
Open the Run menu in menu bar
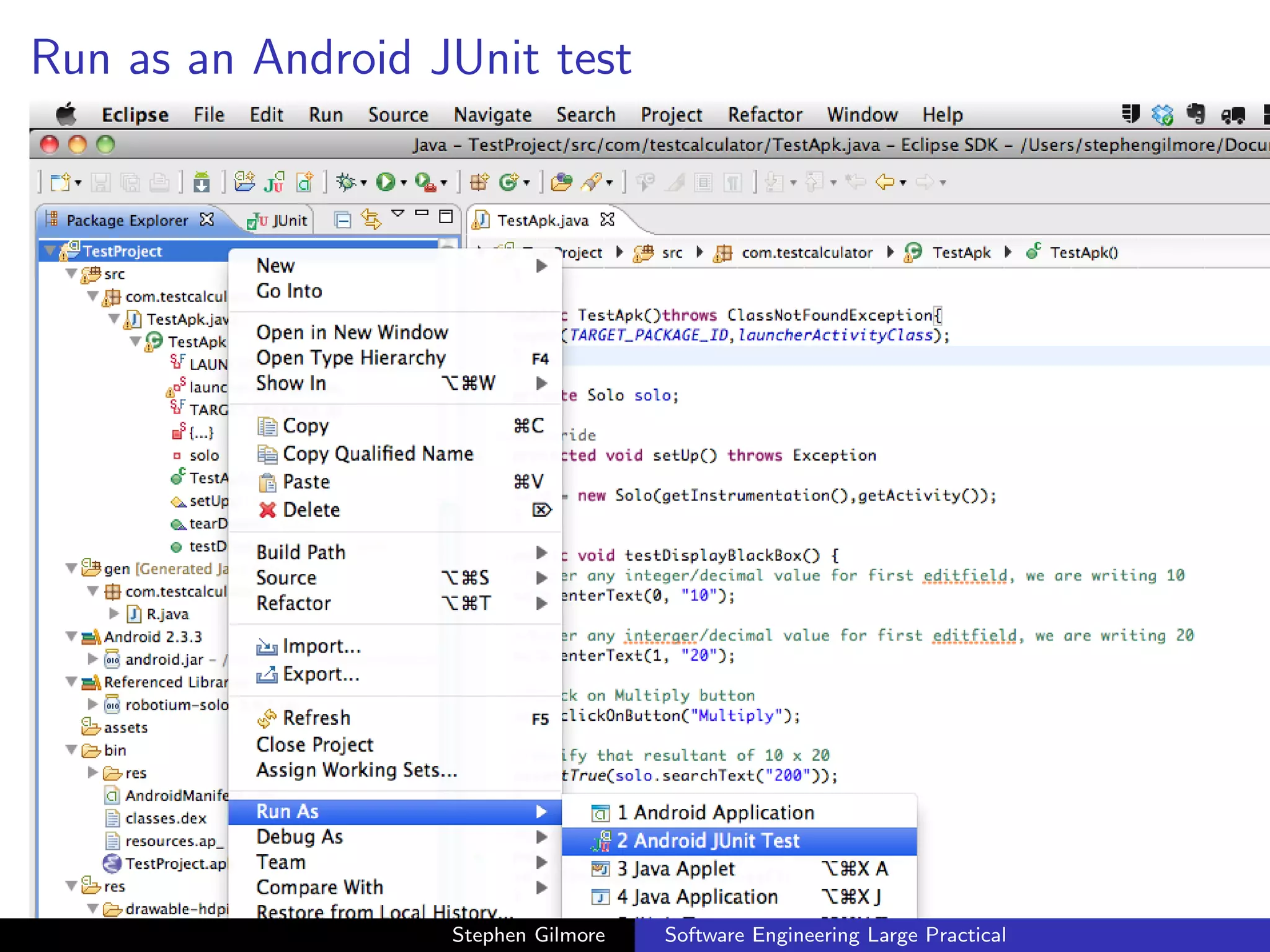click(326, 115)
